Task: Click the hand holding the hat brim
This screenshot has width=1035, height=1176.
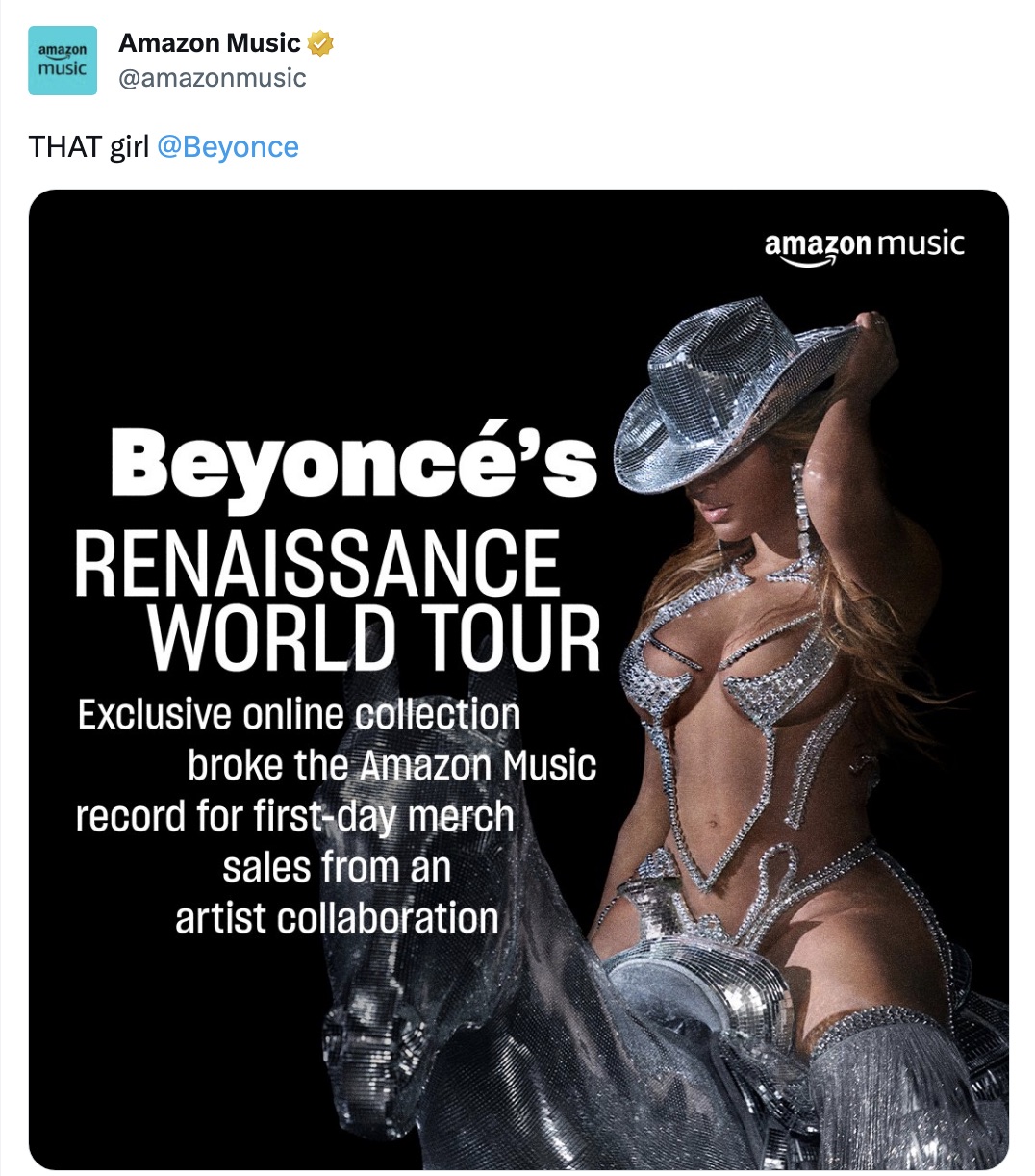Action: point(873,329)
